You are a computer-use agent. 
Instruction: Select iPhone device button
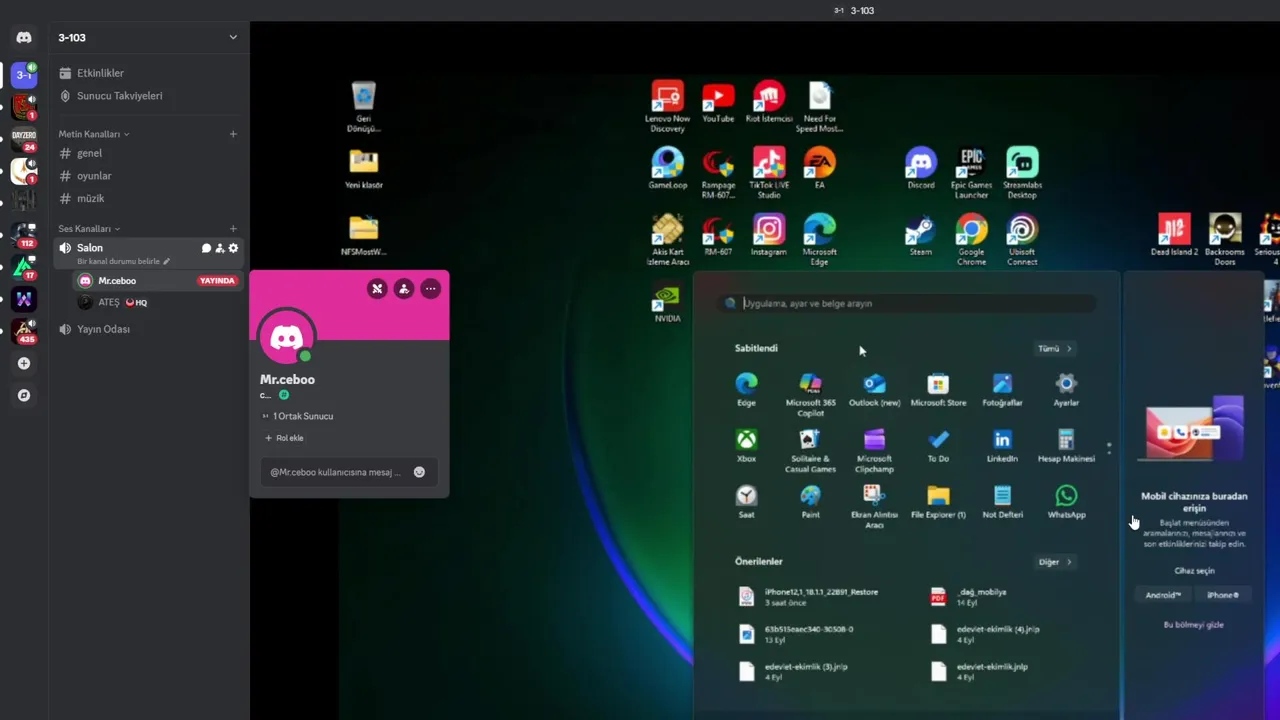1222,595
